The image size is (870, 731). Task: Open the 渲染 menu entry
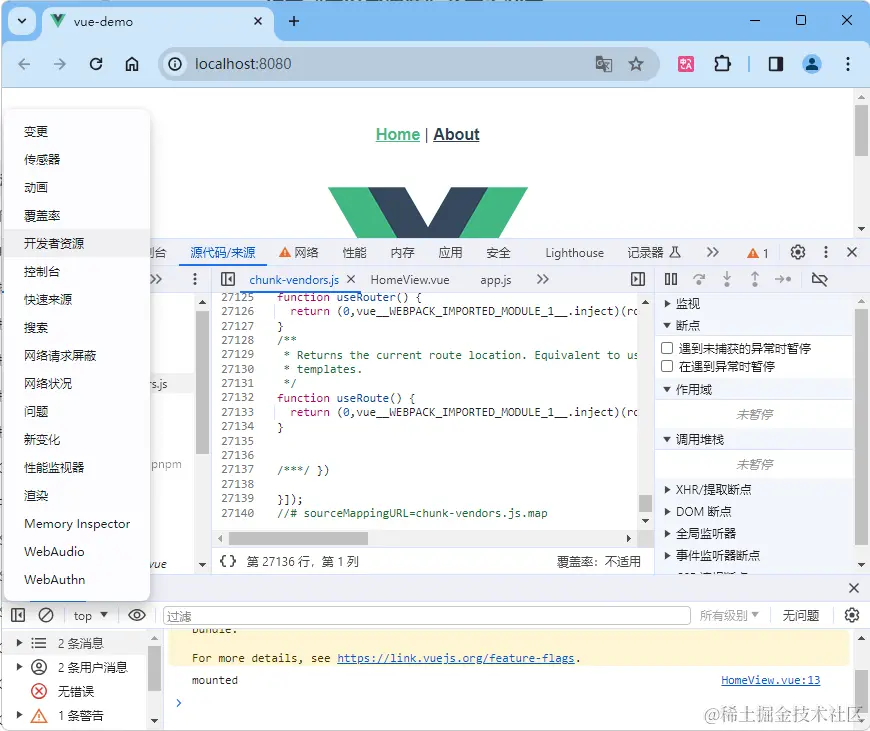[x=77, y=496]
